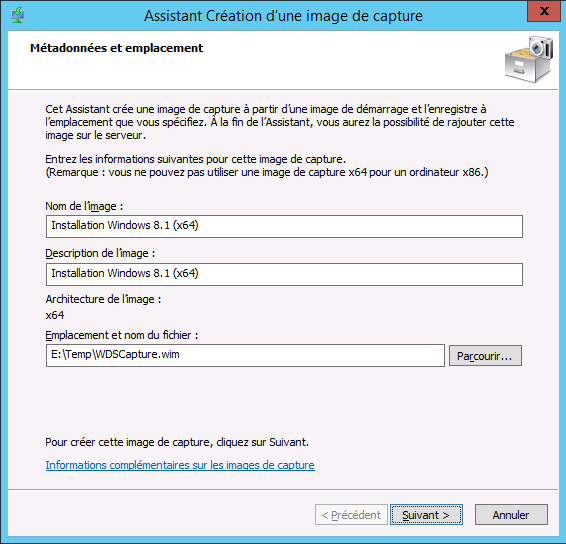Click the Emplacement et nom du fichier label
566x544 pixels.
(122, 335)
